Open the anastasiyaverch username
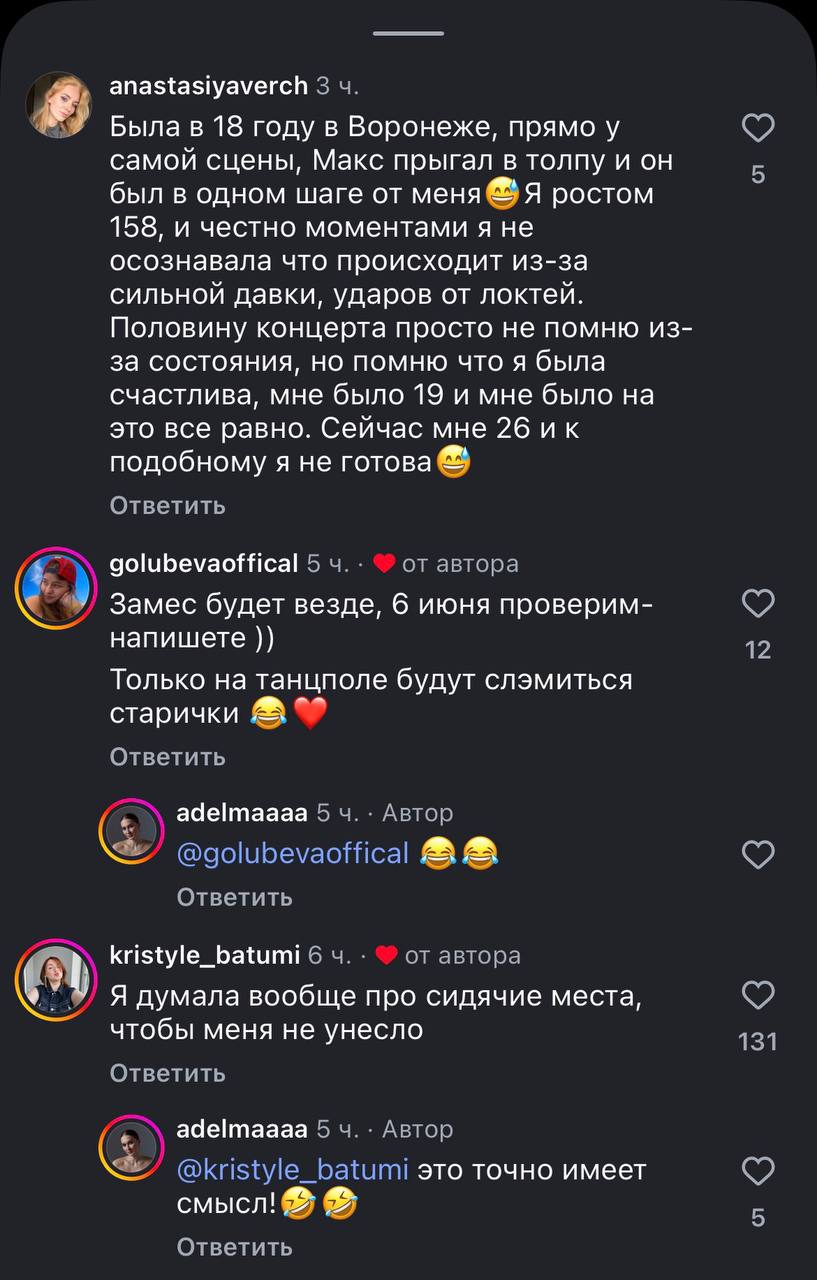This screenshot has width=817, height=1280. (208, 86)
